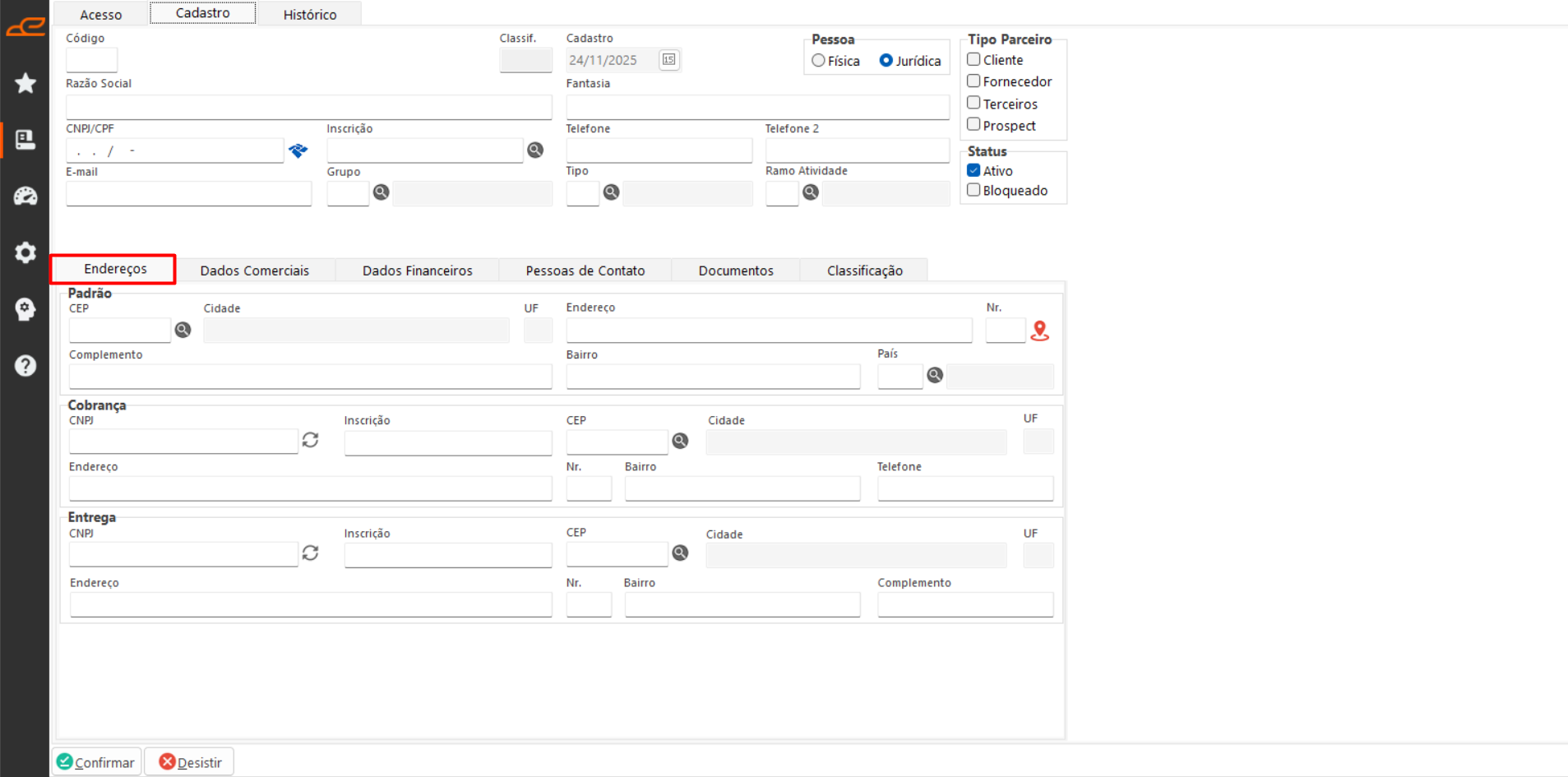Click the help question mark icon
Image resolution: width=1568 pixels, height=777 pixels.
point(25,365)
